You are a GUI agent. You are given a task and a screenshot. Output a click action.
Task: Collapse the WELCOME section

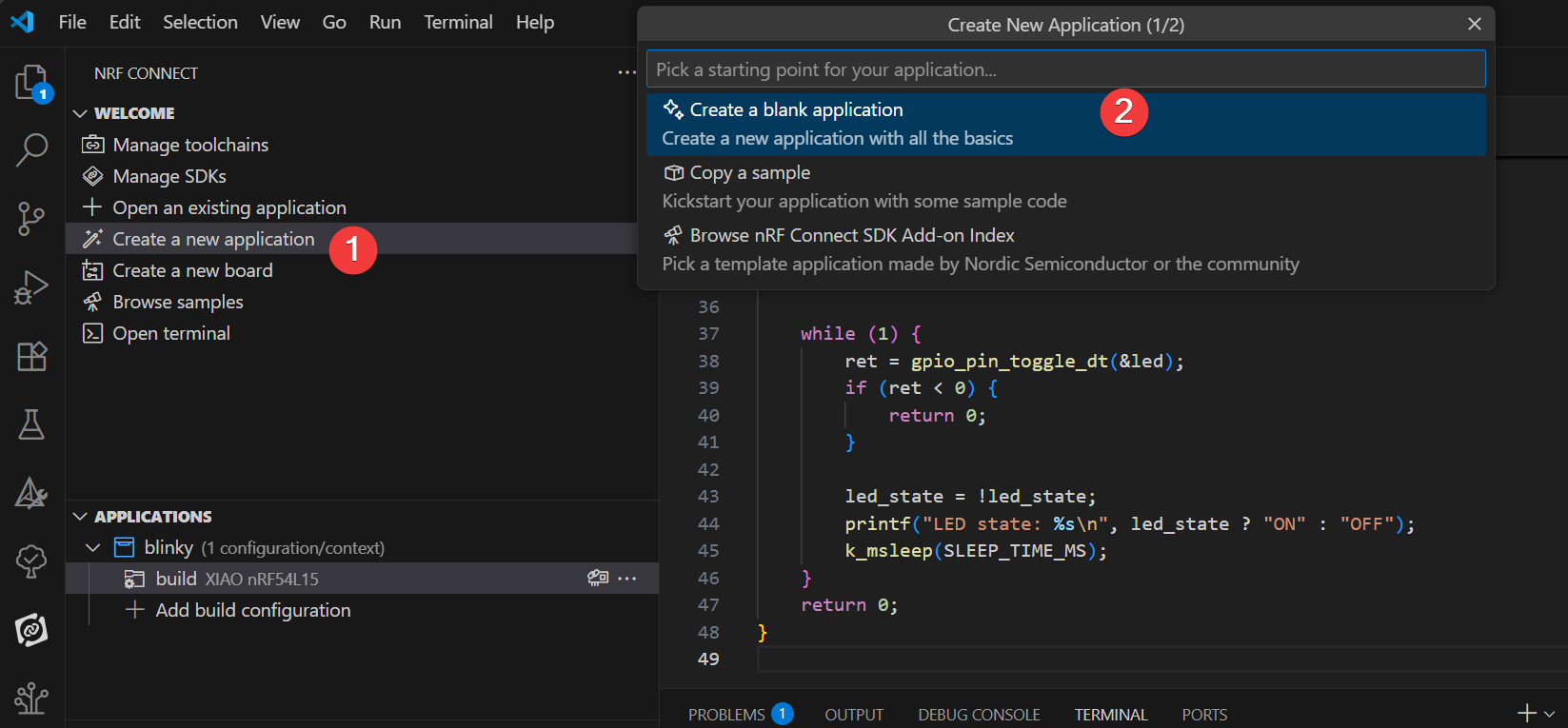pyautogui.click(x=80, y=113)
